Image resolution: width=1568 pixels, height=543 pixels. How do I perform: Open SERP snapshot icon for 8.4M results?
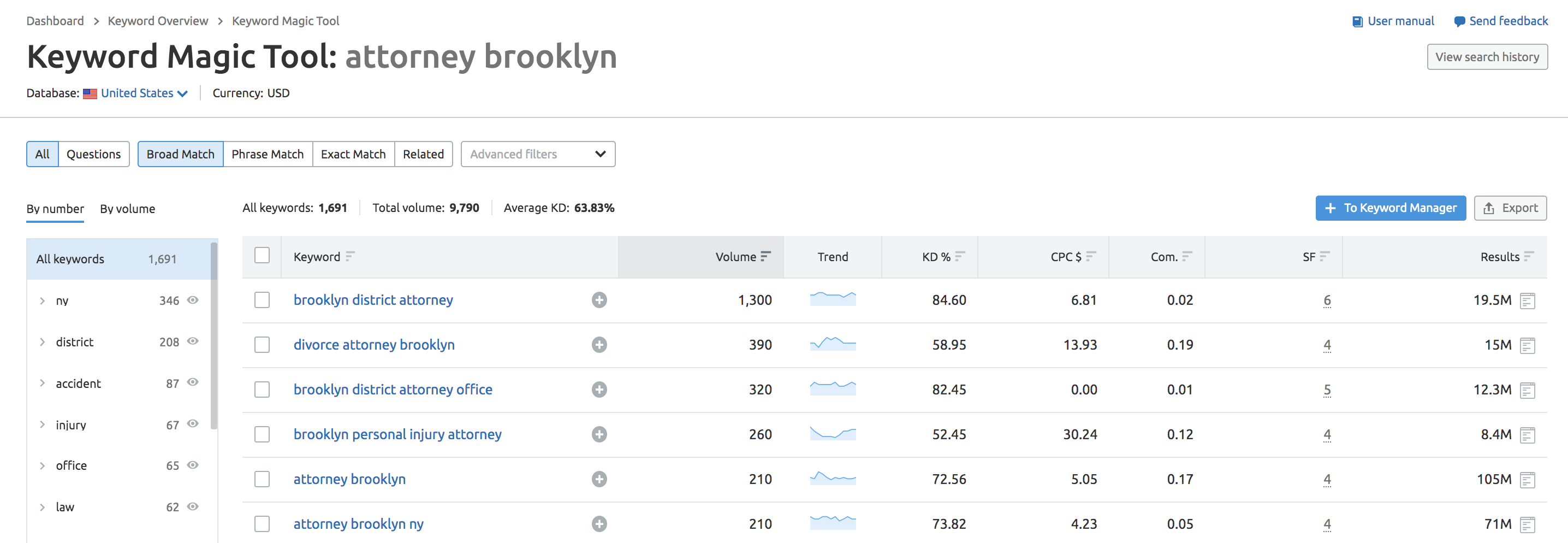(x=1527, y=435)
